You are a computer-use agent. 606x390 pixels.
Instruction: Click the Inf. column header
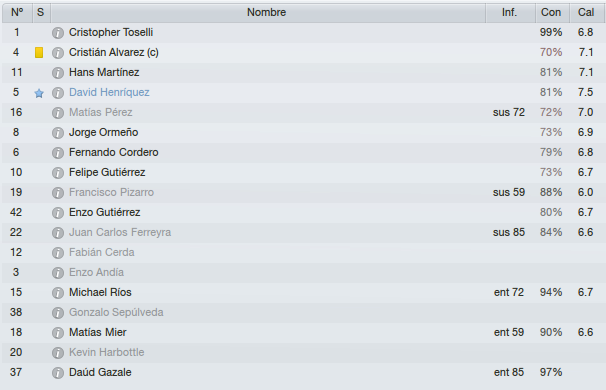pos(510,13)
